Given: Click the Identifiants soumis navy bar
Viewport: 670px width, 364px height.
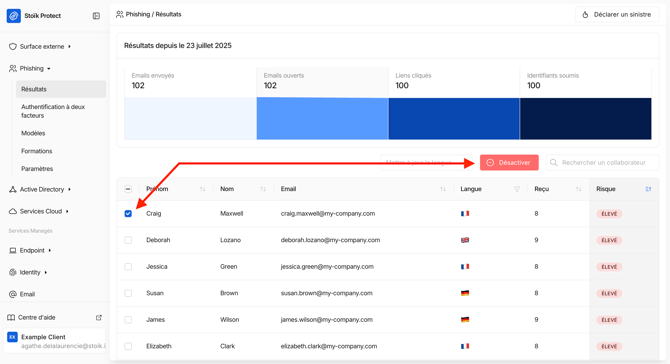Looking at the screenshot, I should 586,119.
